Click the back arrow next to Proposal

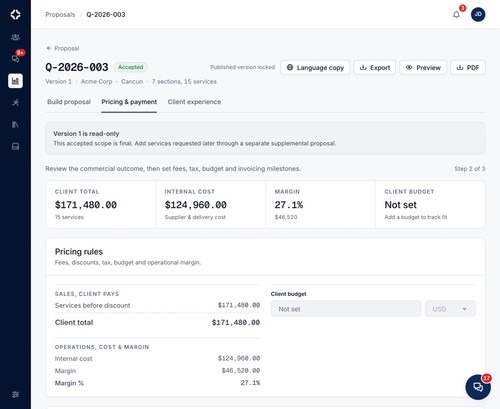click(x=49, y=48)
